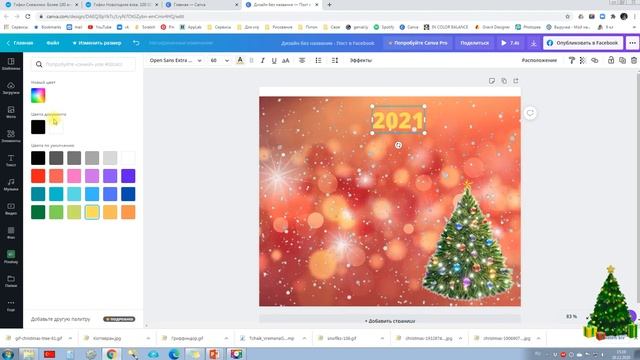Click the add page icon above canvas
Screen dimensions: 640x360
pyautogui.click(x=516, y=81)
